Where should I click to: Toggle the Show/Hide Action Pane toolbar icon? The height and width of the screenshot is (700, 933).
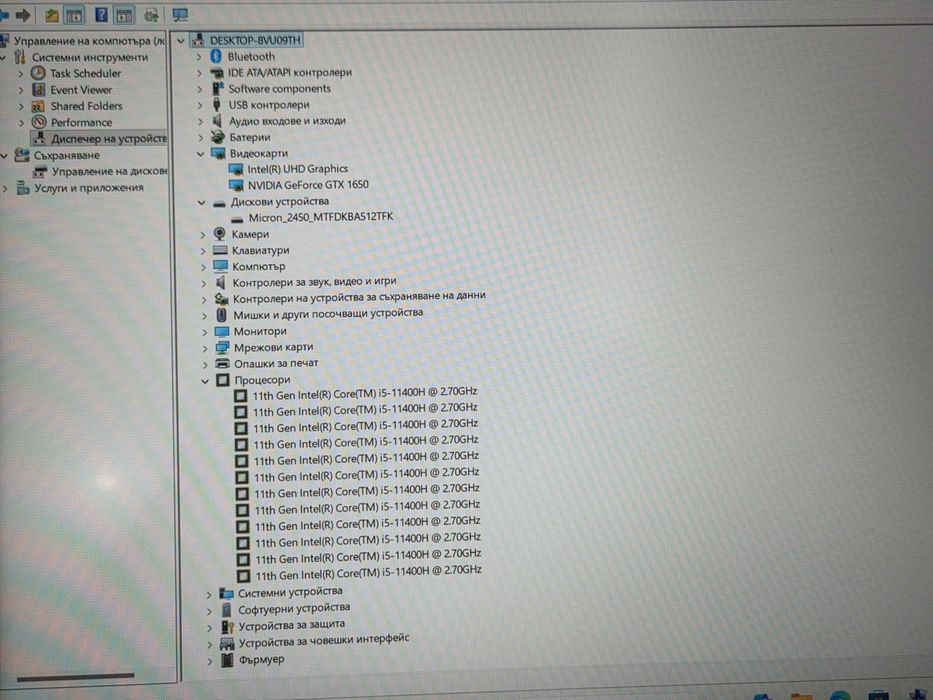pyautogui.click(x=124, y=15)
